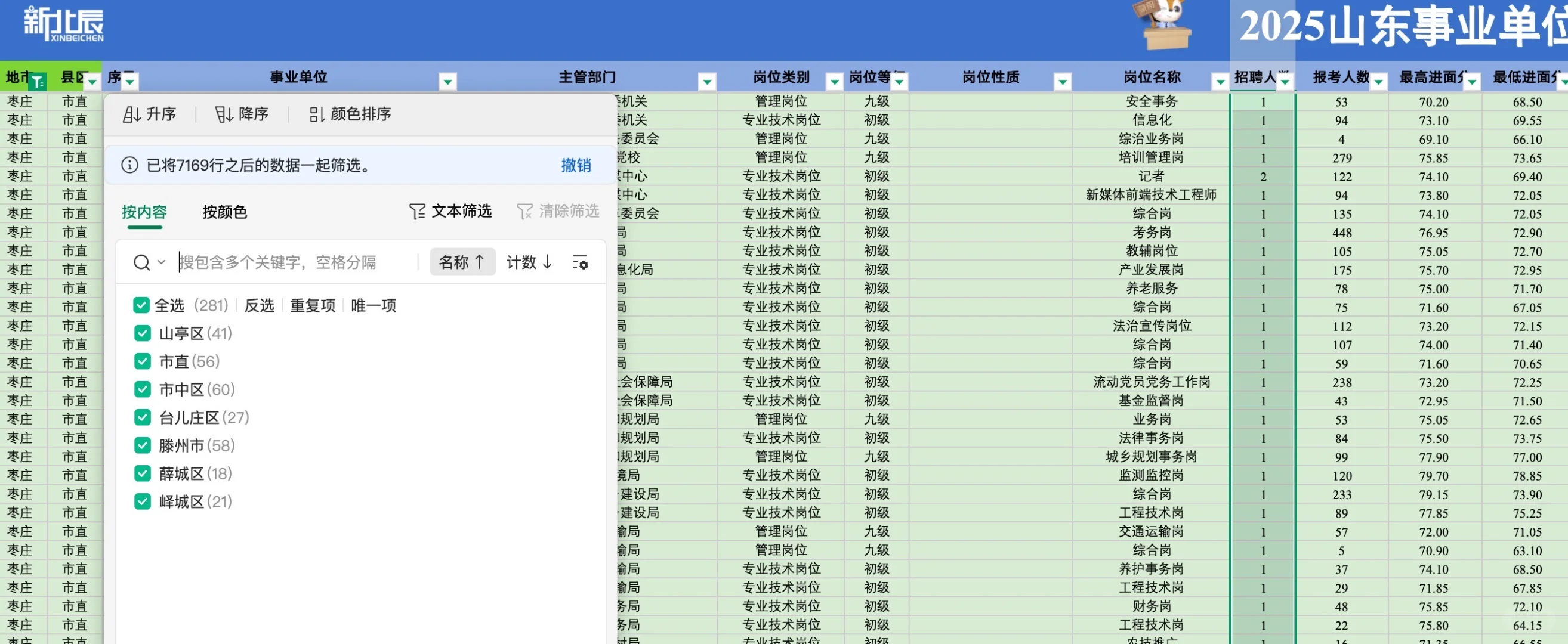The height and width of the screenshot is (644, 1568).
Task: Click the descending sort icon (降序)
Action: click(x=224, y=114)
